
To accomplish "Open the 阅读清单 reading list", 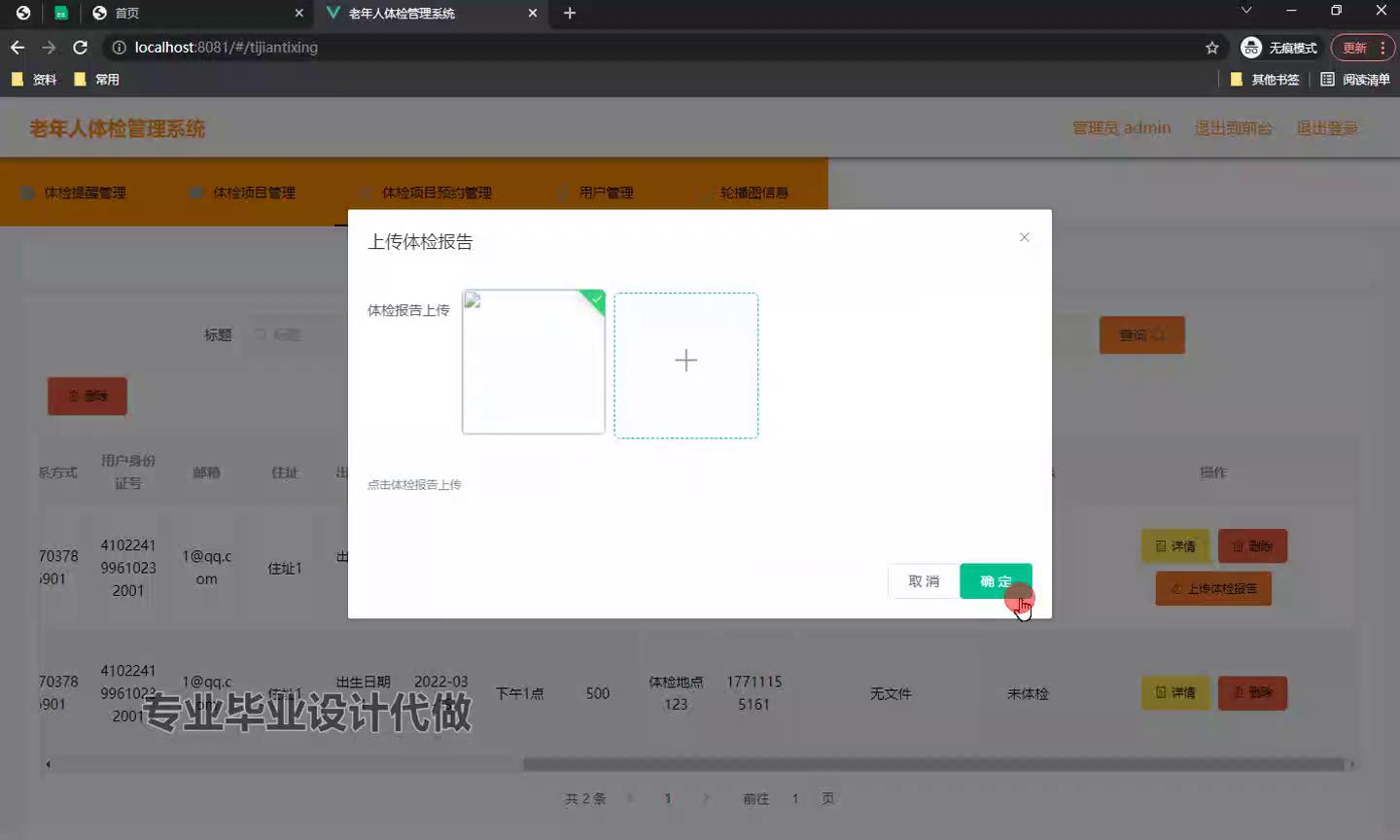I will [1355, 80].
